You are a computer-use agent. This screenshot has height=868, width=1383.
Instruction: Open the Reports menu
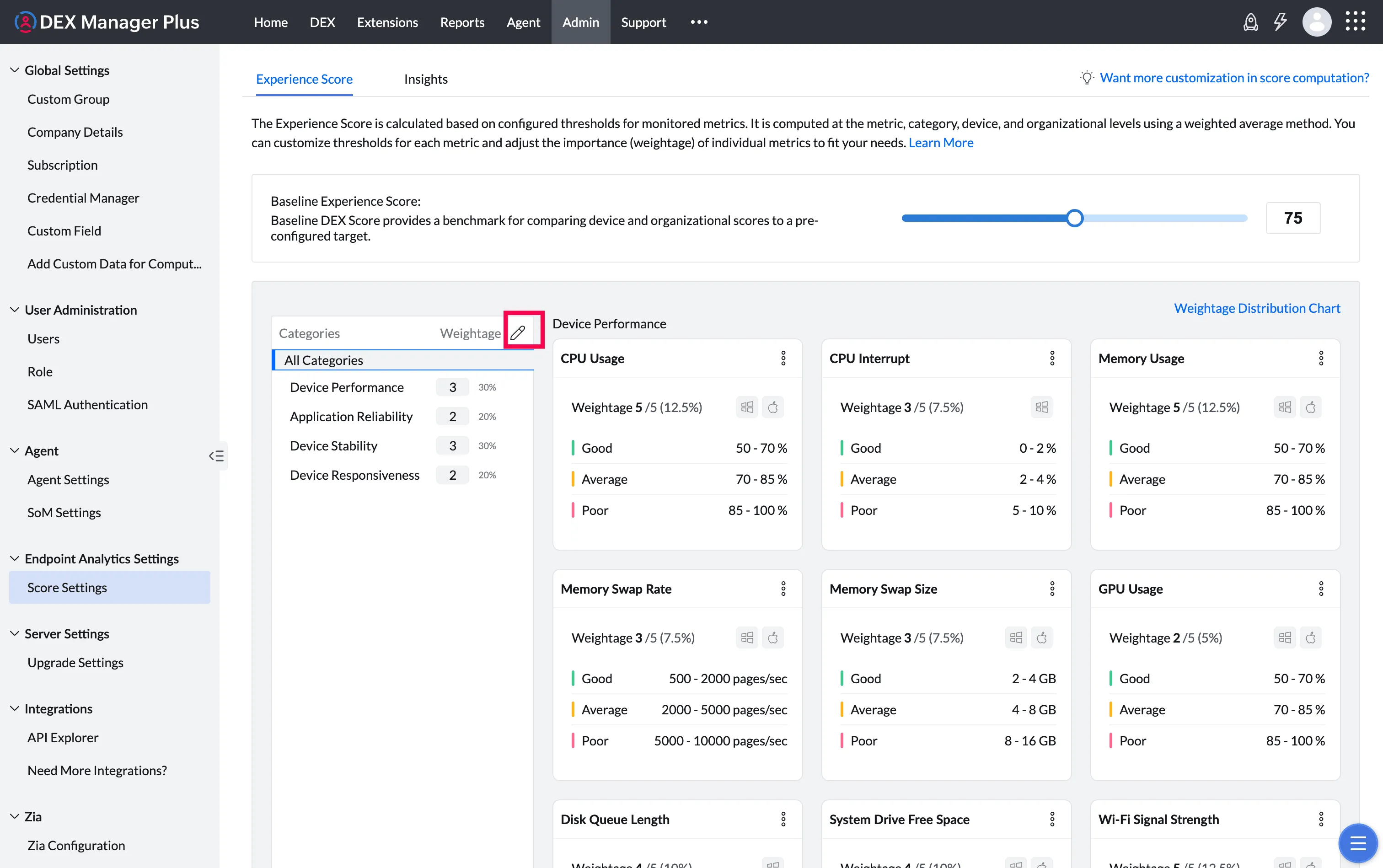coord(462,22)
